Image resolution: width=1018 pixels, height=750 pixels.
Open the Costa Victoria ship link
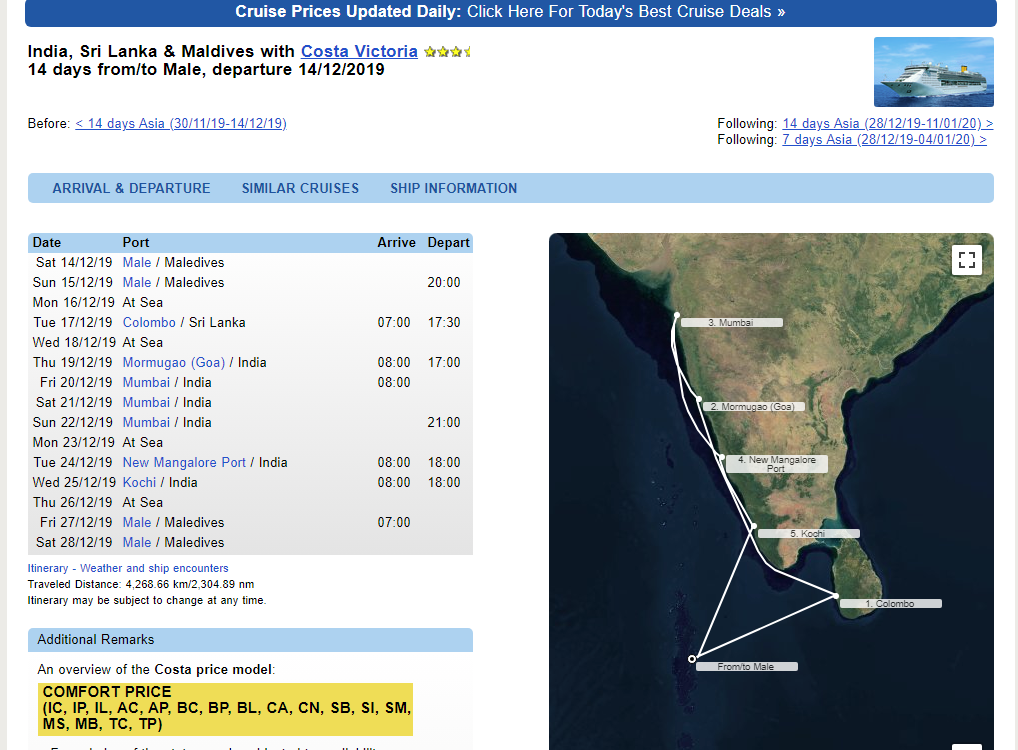pyautogui.click(x=359, y=51)
